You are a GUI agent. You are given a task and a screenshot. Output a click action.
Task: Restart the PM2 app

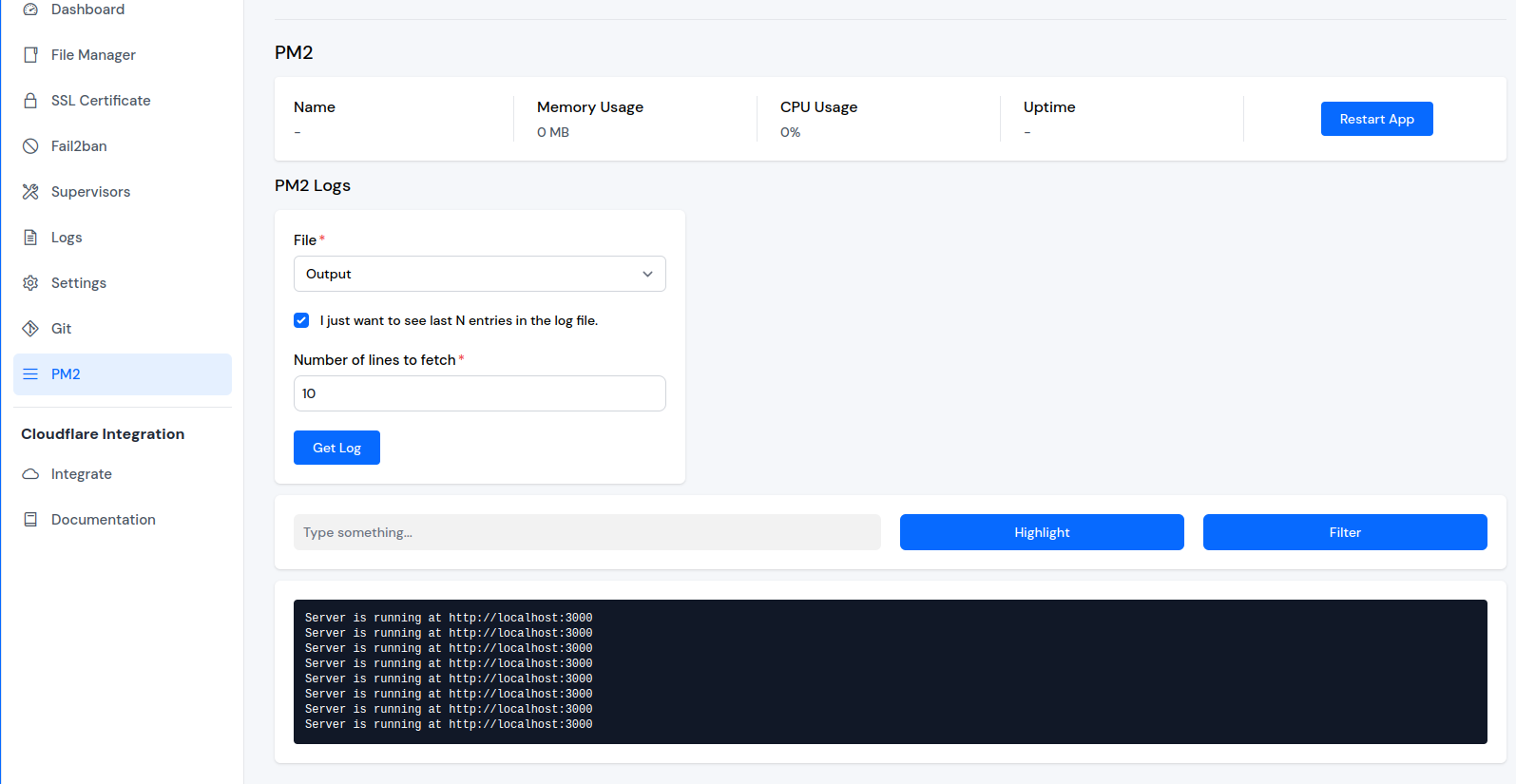point(1376,119)
